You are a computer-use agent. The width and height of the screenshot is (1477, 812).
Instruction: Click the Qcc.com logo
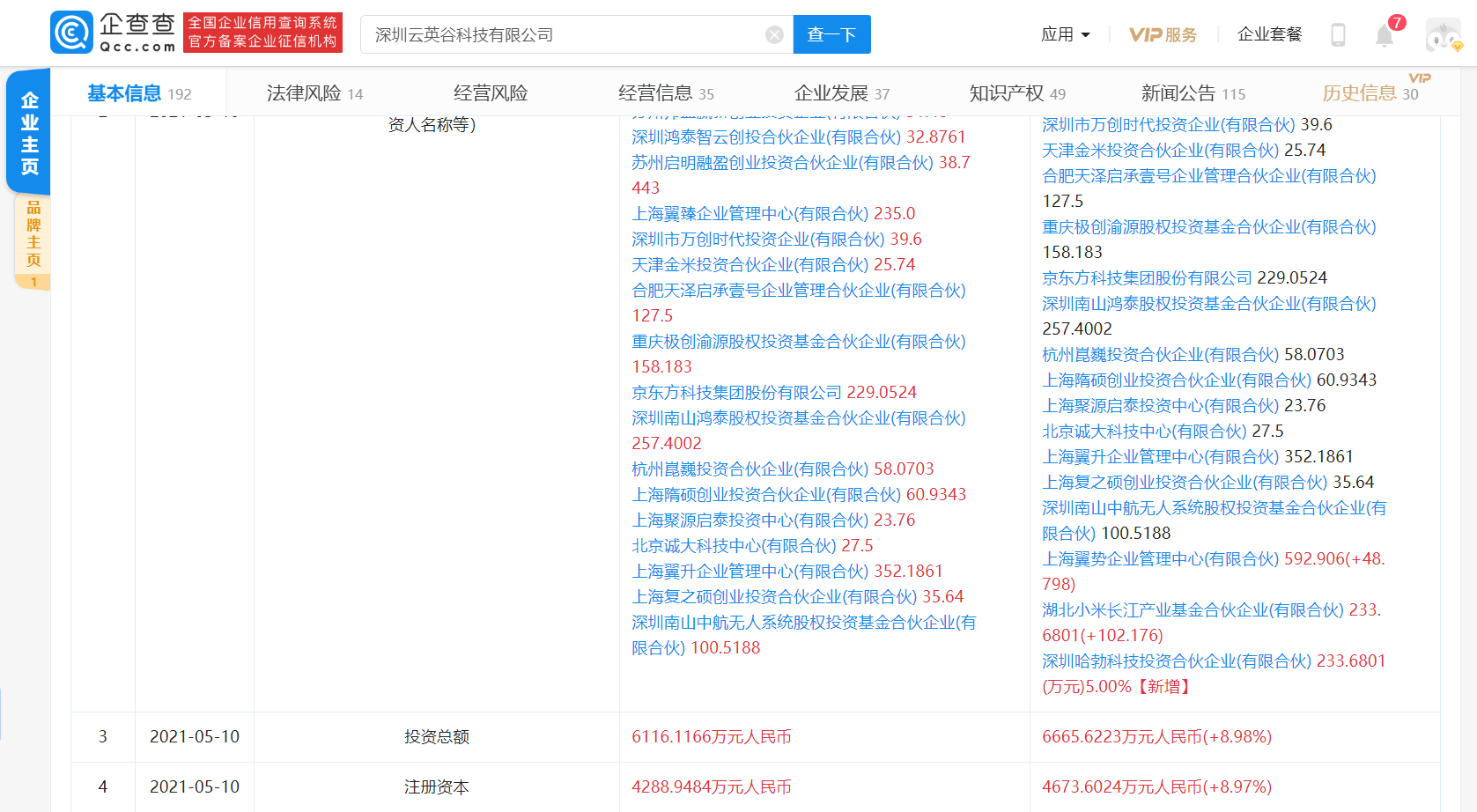pos(114,33)
